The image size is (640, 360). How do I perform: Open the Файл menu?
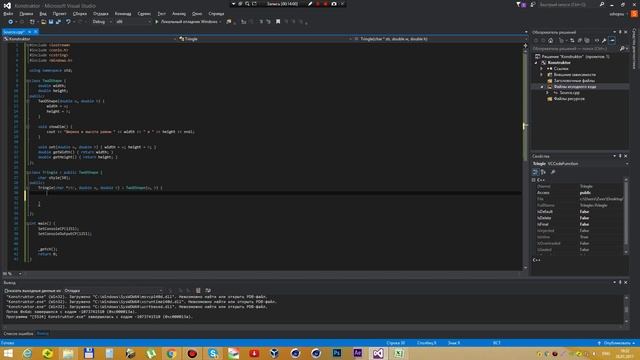(8, 13)
